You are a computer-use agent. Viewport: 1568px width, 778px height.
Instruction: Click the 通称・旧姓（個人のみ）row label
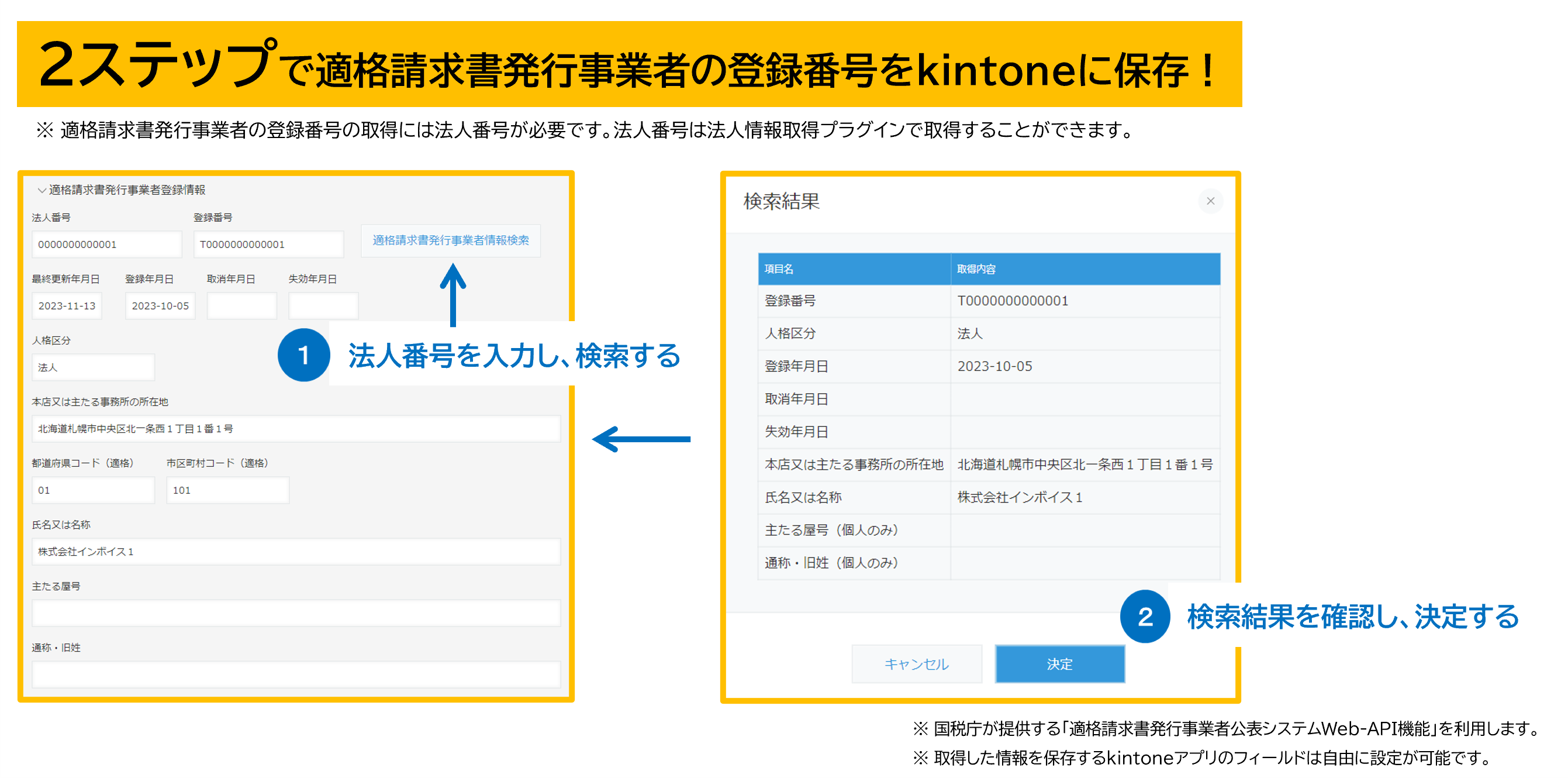point(831,563)
